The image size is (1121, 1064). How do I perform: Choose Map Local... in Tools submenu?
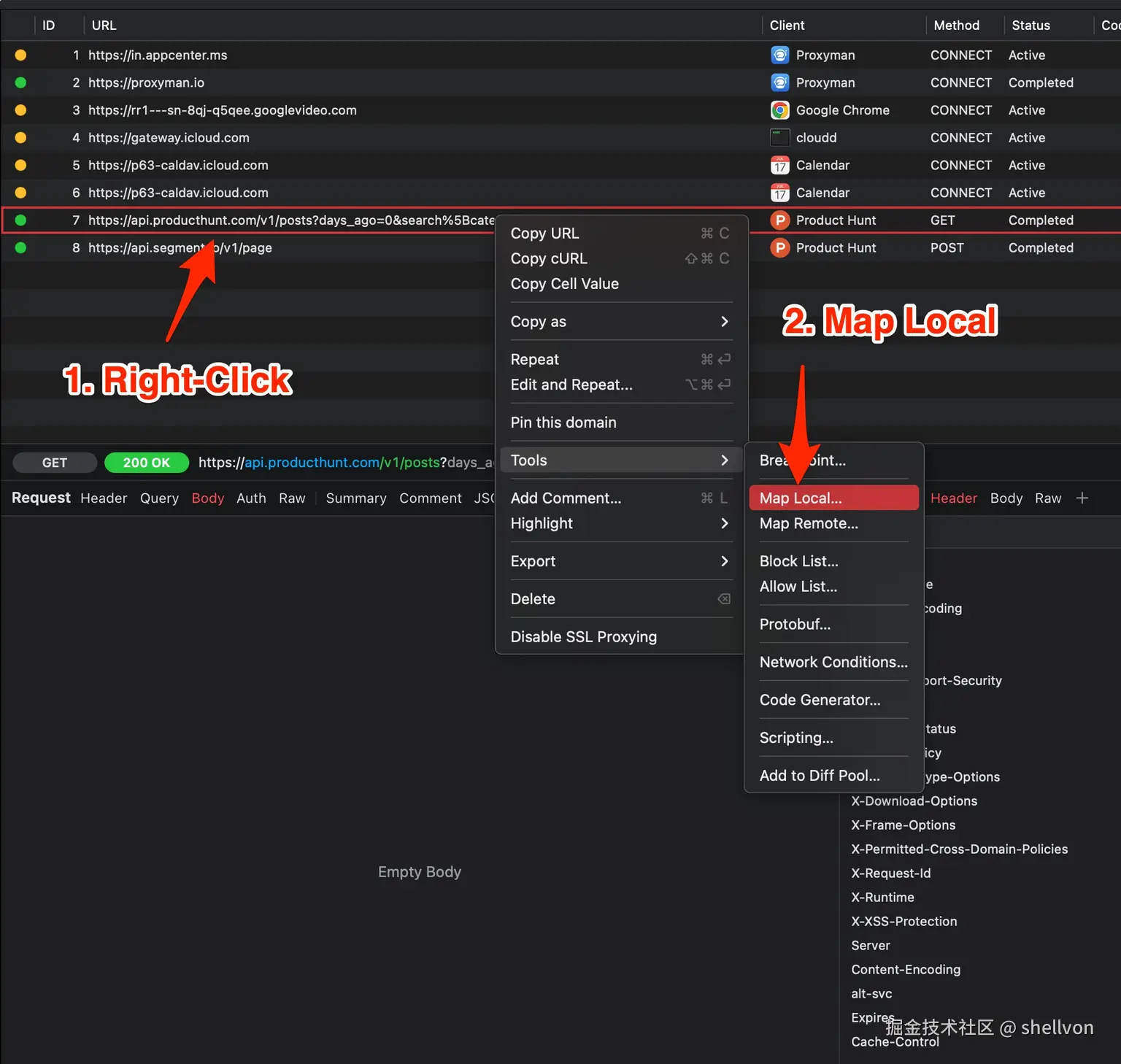[x=833, y=498]
